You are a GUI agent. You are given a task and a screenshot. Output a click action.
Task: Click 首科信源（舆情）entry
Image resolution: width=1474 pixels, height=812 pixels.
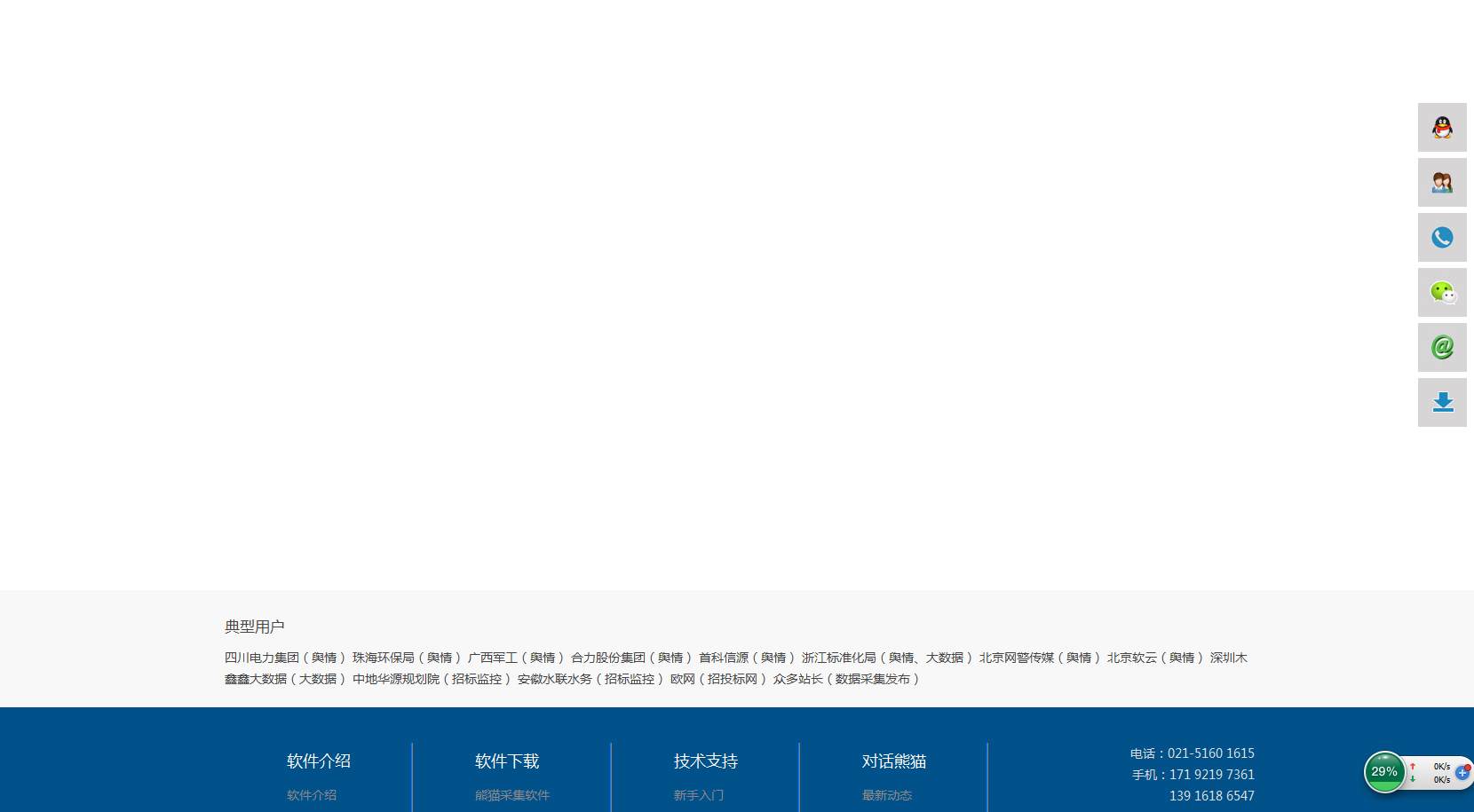pos(747,658)
